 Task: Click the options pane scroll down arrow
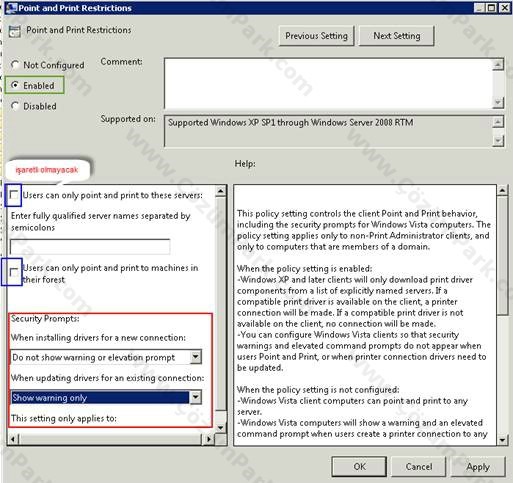[x=221, y=428]
